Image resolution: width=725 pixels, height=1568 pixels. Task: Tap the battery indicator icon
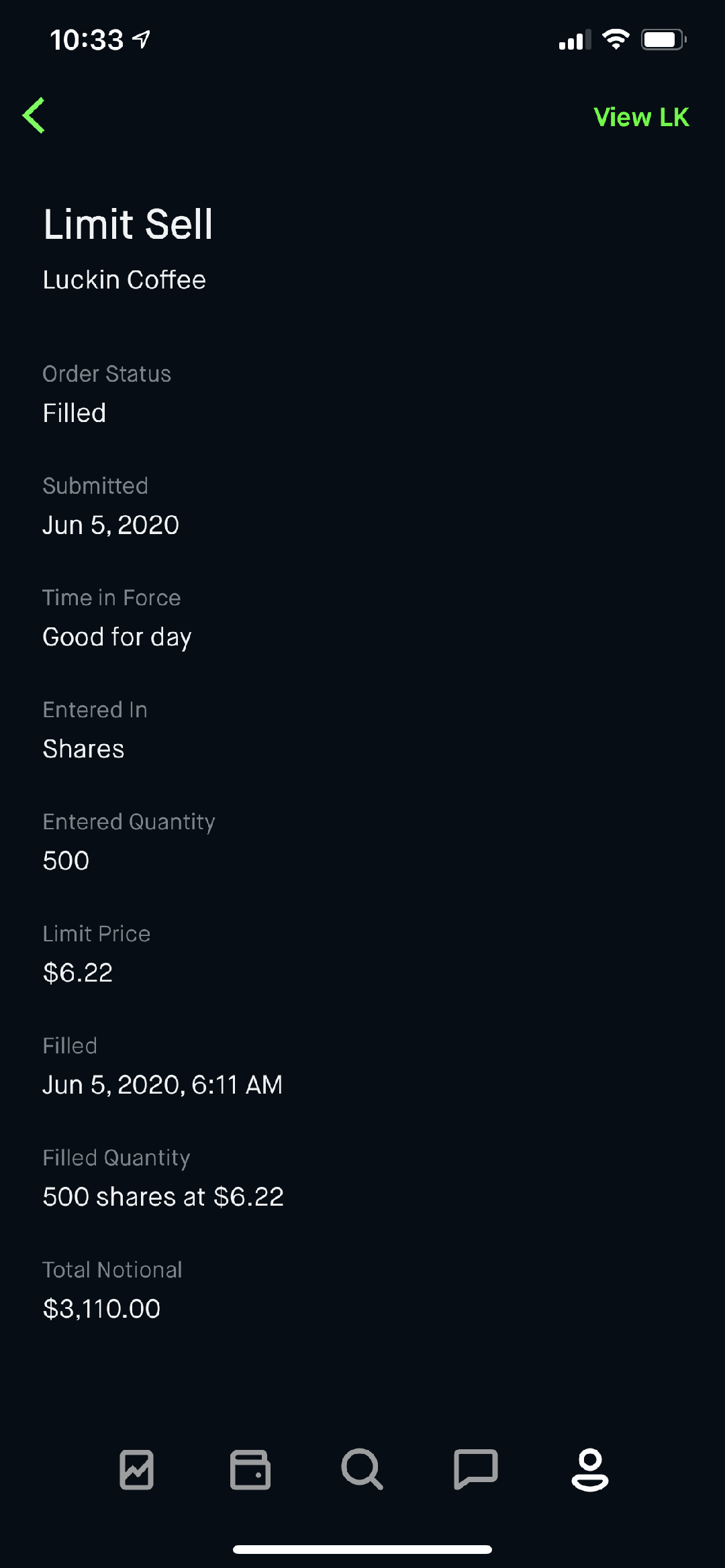pyautogui.click(x=663, y=40)
